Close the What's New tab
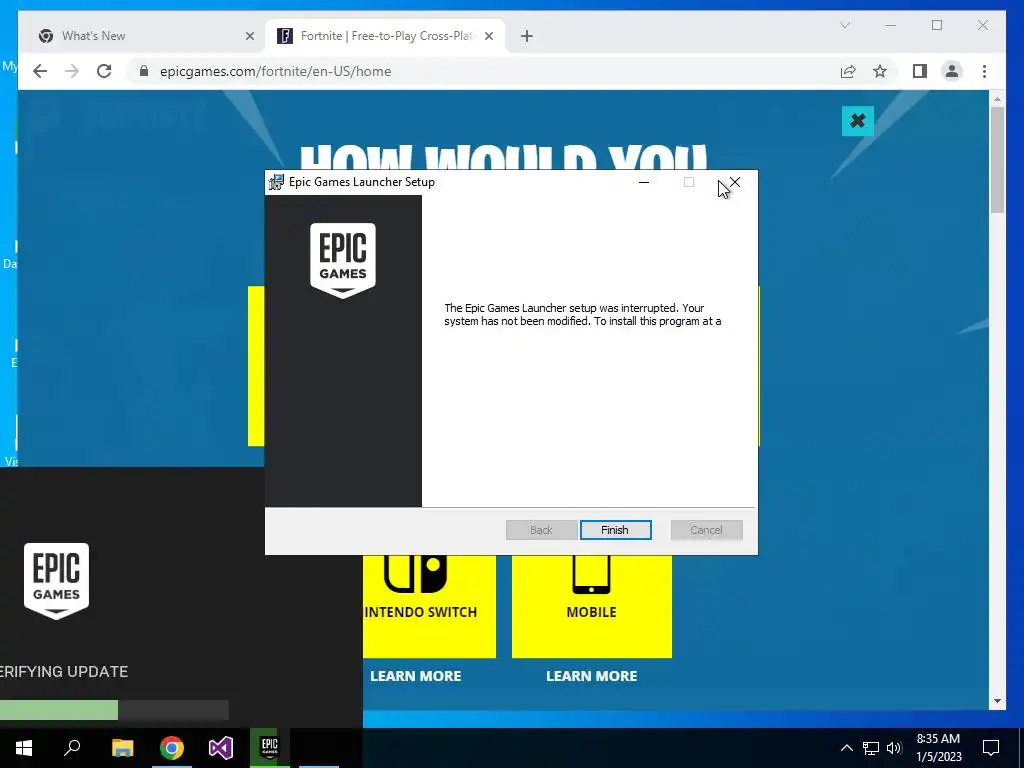Image resolution: width=1024 pixels, height=768 pixels. point(249,36)
